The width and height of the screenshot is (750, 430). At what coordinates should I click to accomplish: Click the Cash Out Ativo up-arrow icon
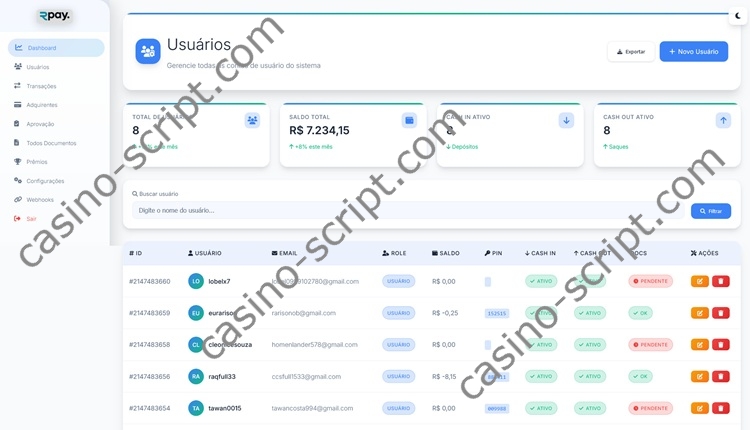click(x=723, y=120)
